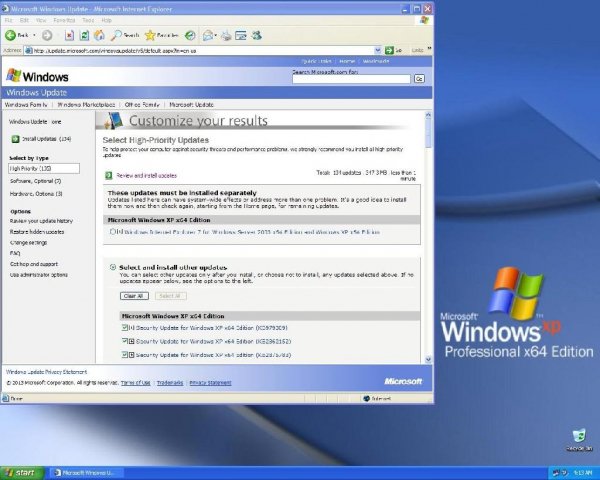Expand details of Internet Explorer 7 update

pos(120,232)
